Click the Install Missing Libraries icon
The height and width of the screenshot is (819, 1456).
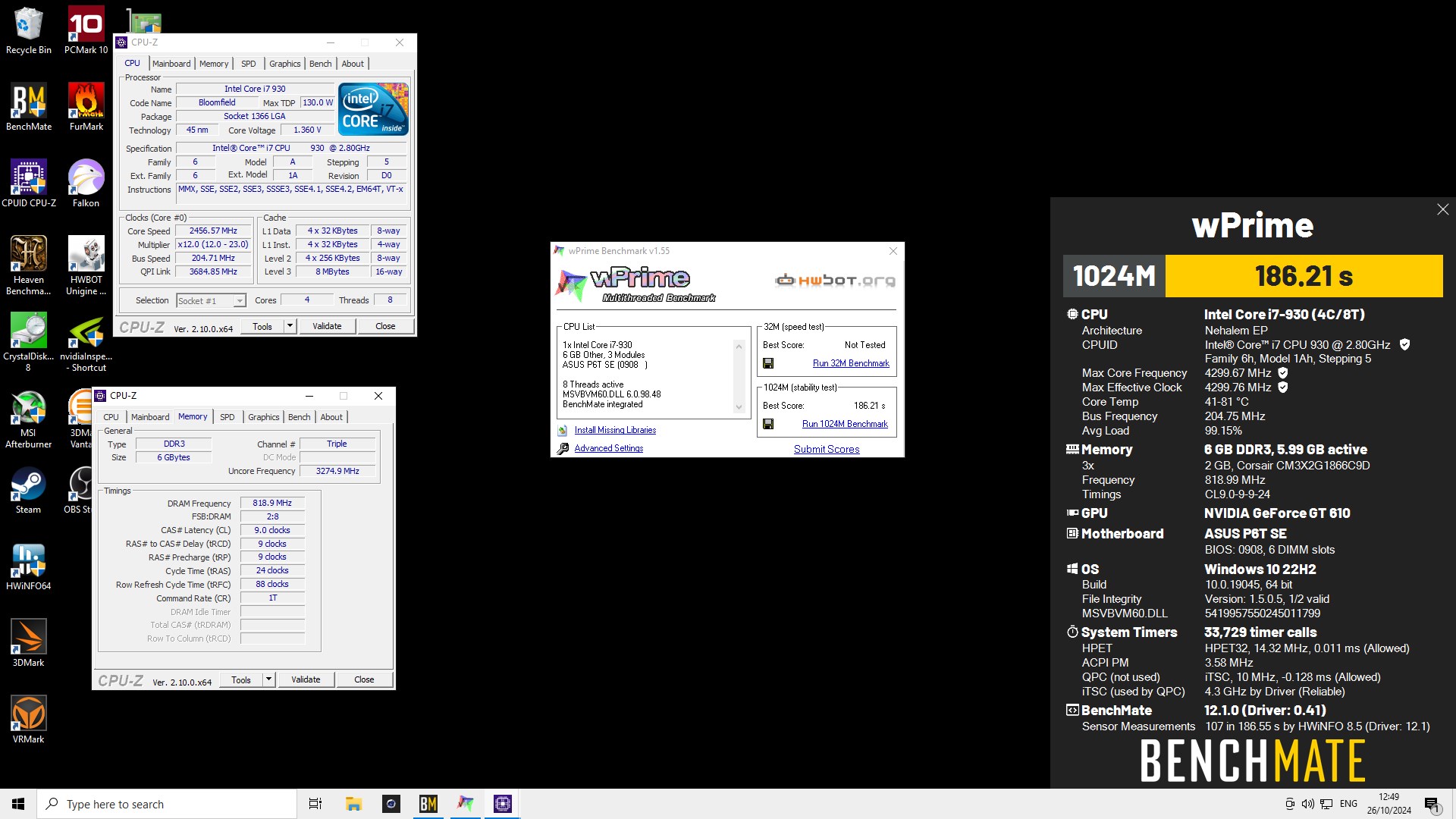(563, 430)
